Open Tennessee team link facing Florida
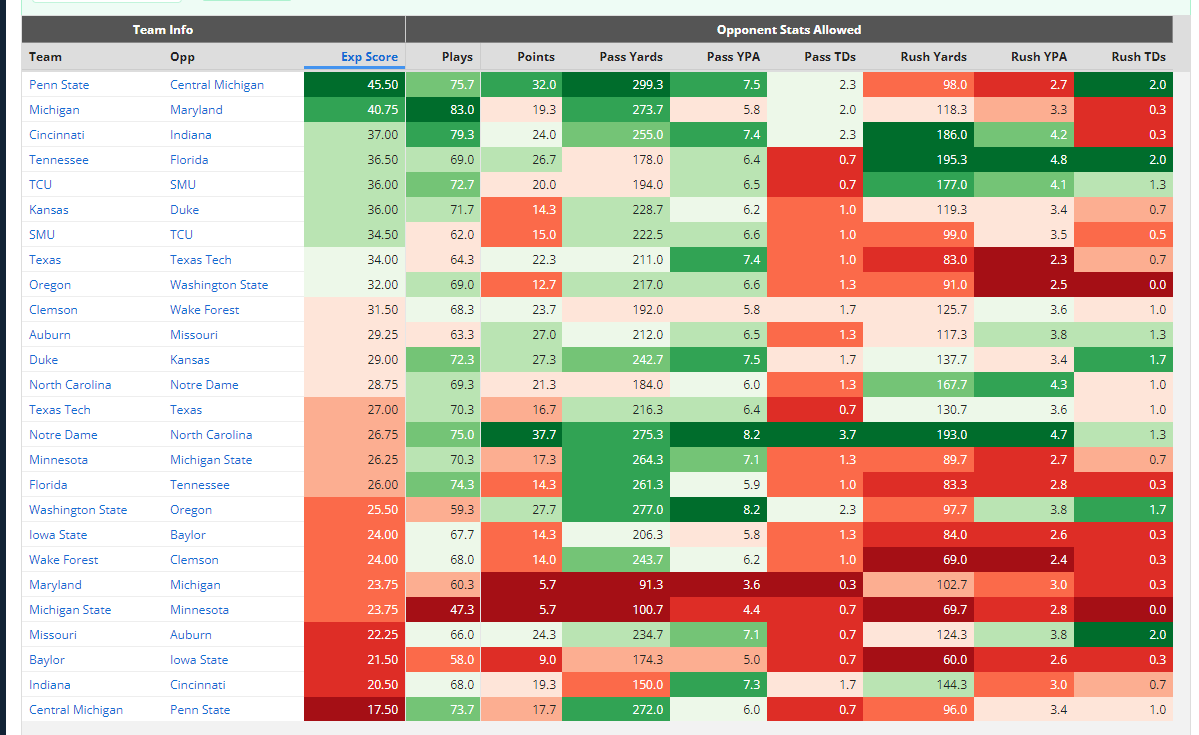The width and height of the screenshot is (1199, 735). click(59, 160)
